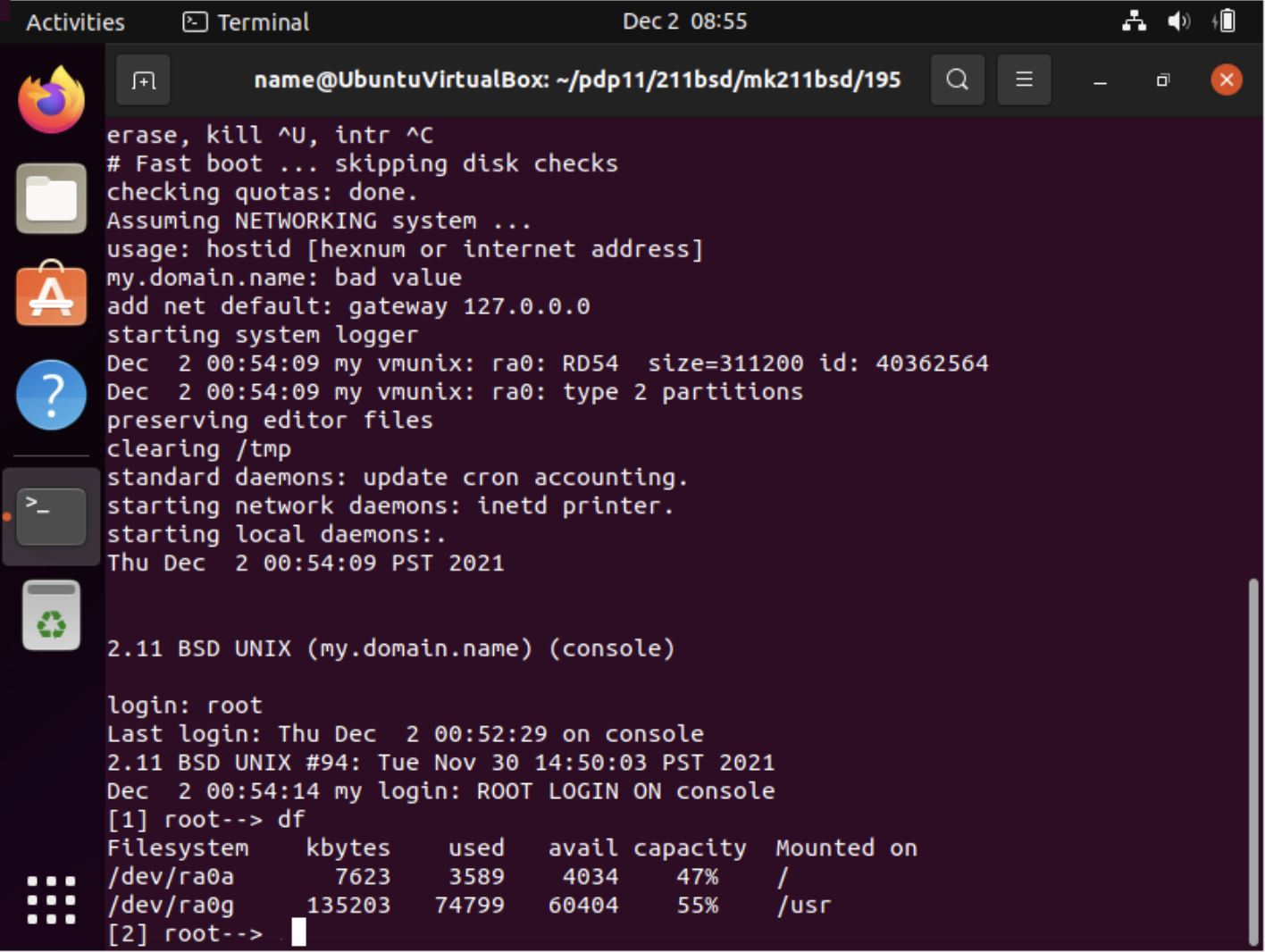Click the 'my.domain.name: bad value' line
Viewport: 1265px width, 952px height.
tap(284, 278)
